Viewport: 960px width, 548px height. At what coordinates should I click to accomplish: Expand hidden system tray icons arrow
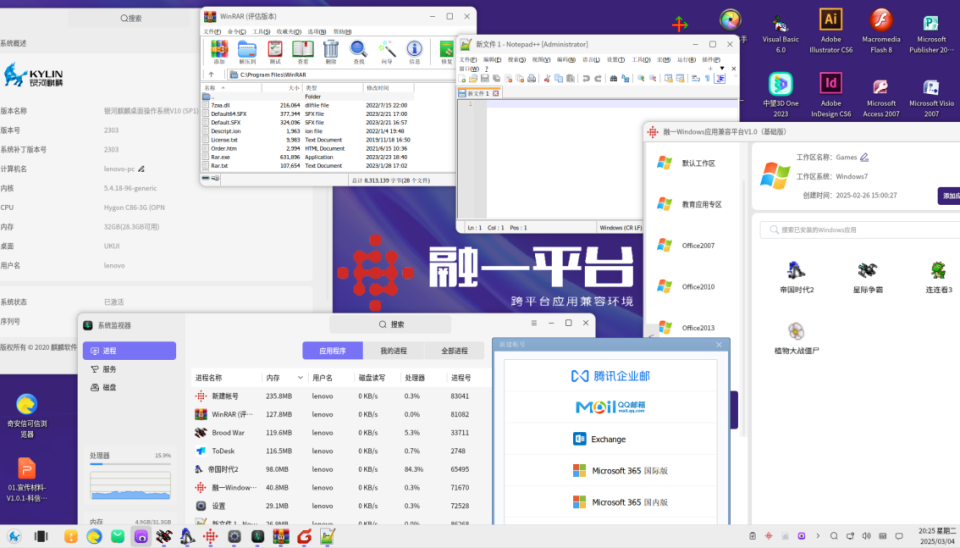point(817,536)
